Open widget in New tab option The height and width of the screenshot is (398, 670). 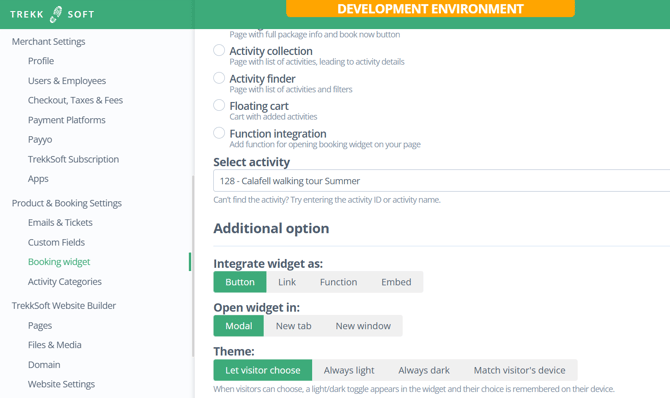click(x=294, y=326)
